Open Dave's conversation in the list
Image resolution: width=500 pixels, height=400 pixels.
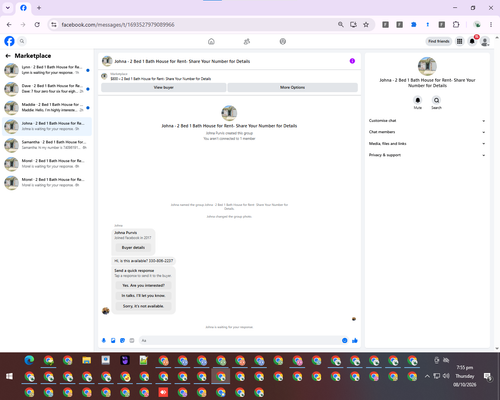(47, 89)
